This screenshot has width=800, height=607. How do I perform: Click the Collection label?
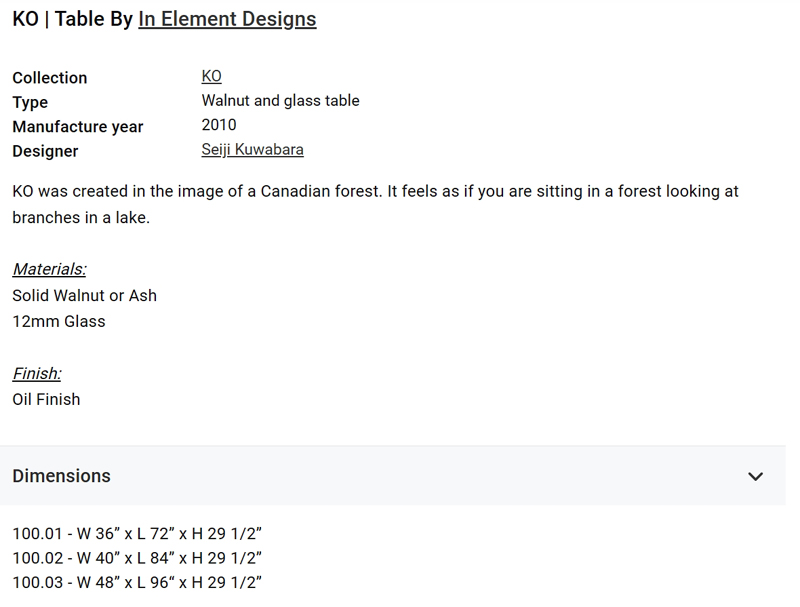(50, 78)
